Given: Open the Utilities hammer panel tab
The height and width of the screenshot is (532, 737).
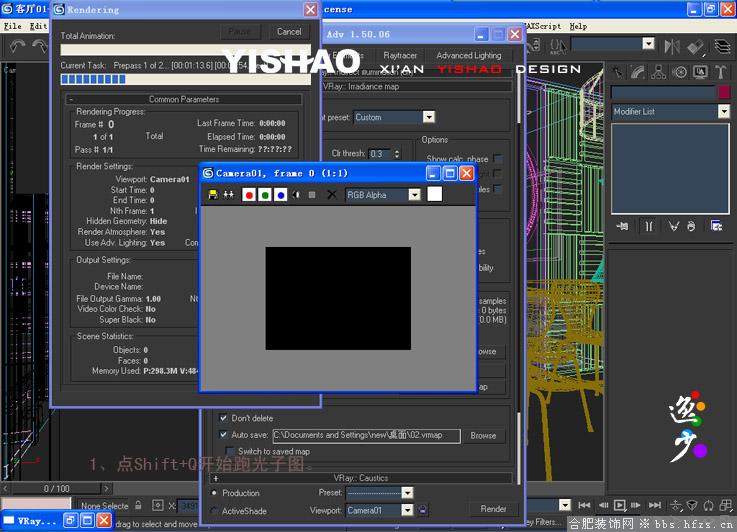Looking at the screenshot, I should point(721,72).
